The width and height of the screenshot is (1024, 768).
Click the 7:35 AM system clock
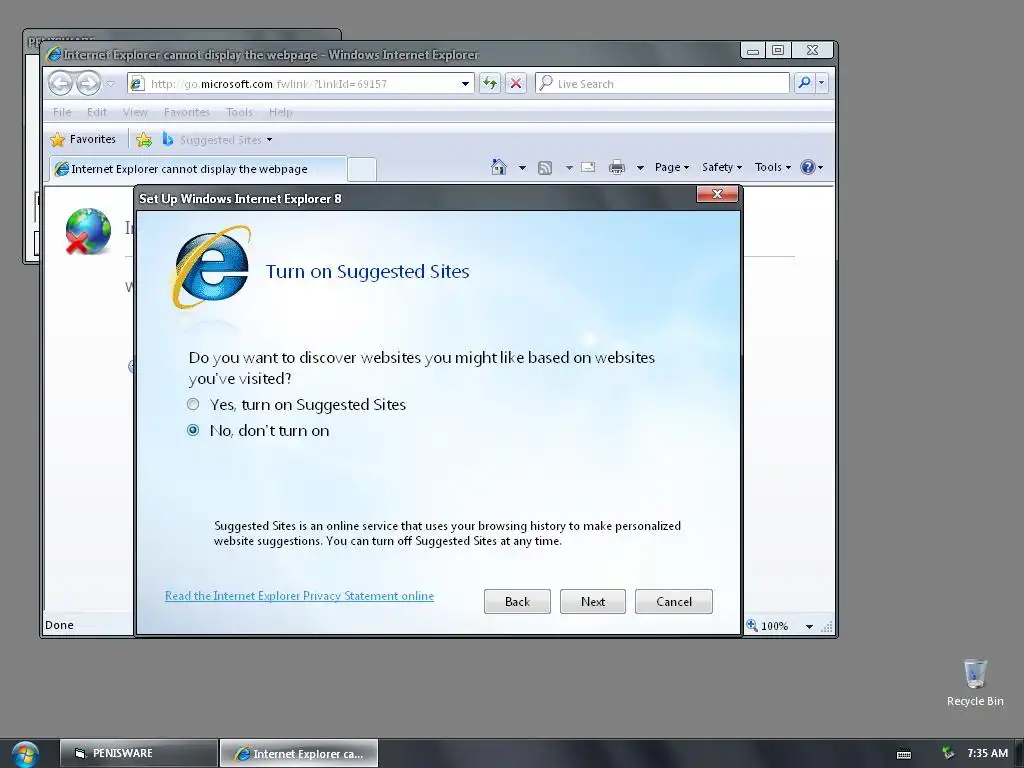click(x=987, y=753)
